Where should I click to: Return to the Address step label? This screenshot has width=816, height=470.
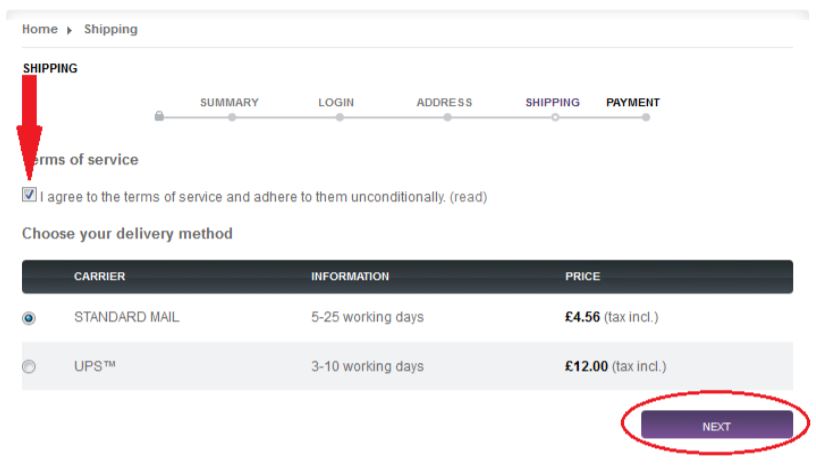click(x=444, y=102)
